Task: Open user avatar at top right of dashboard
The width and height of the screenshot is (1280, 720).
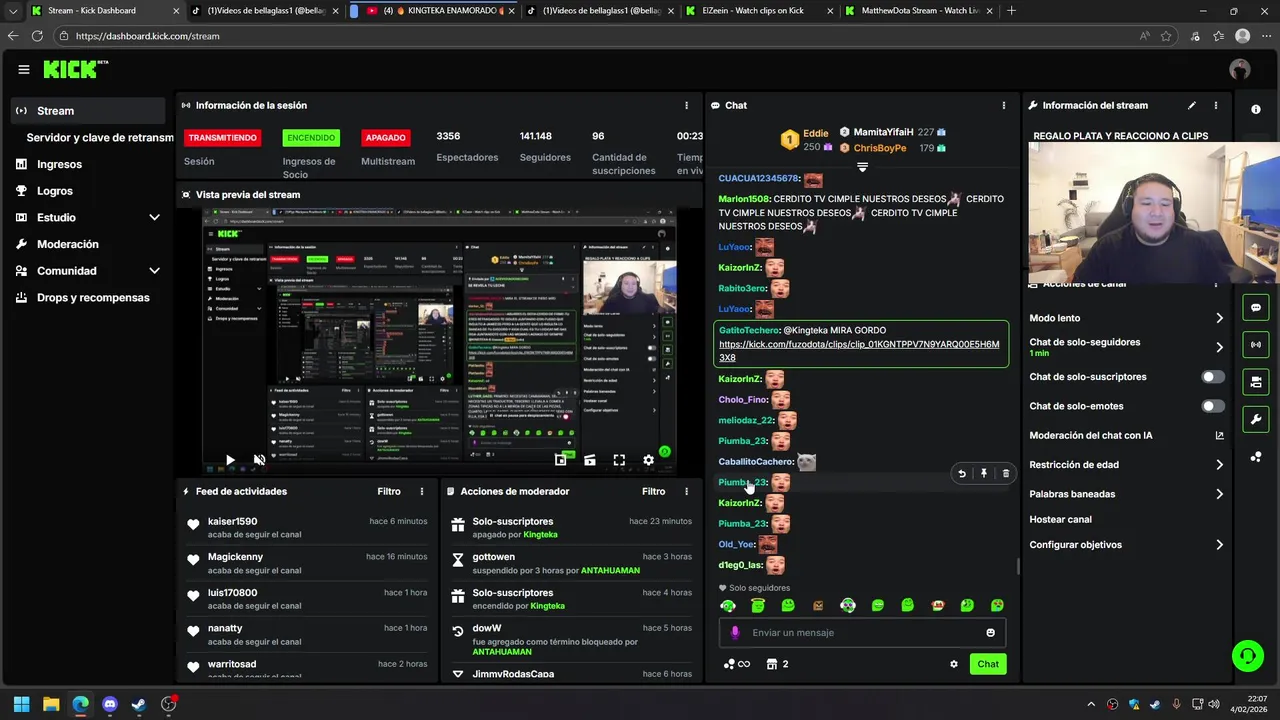Action: pyautogui.click(x=1240, y=69)
